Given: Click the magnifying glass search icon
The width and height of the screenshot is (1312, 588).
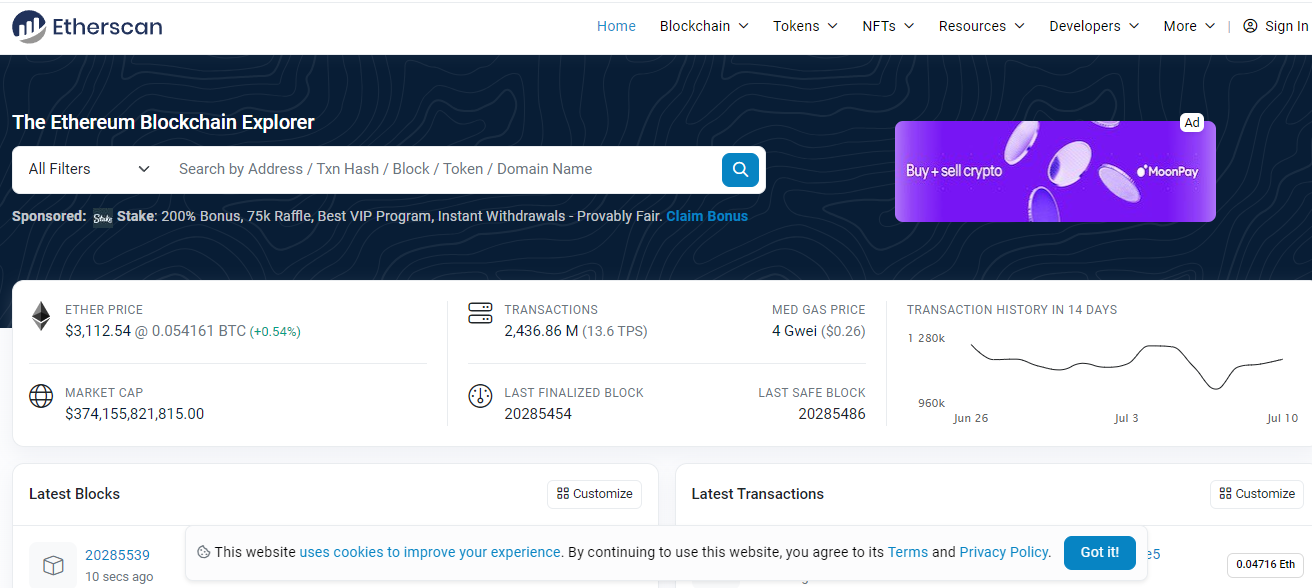Looking at the screenshot, I should click(740, 169).
